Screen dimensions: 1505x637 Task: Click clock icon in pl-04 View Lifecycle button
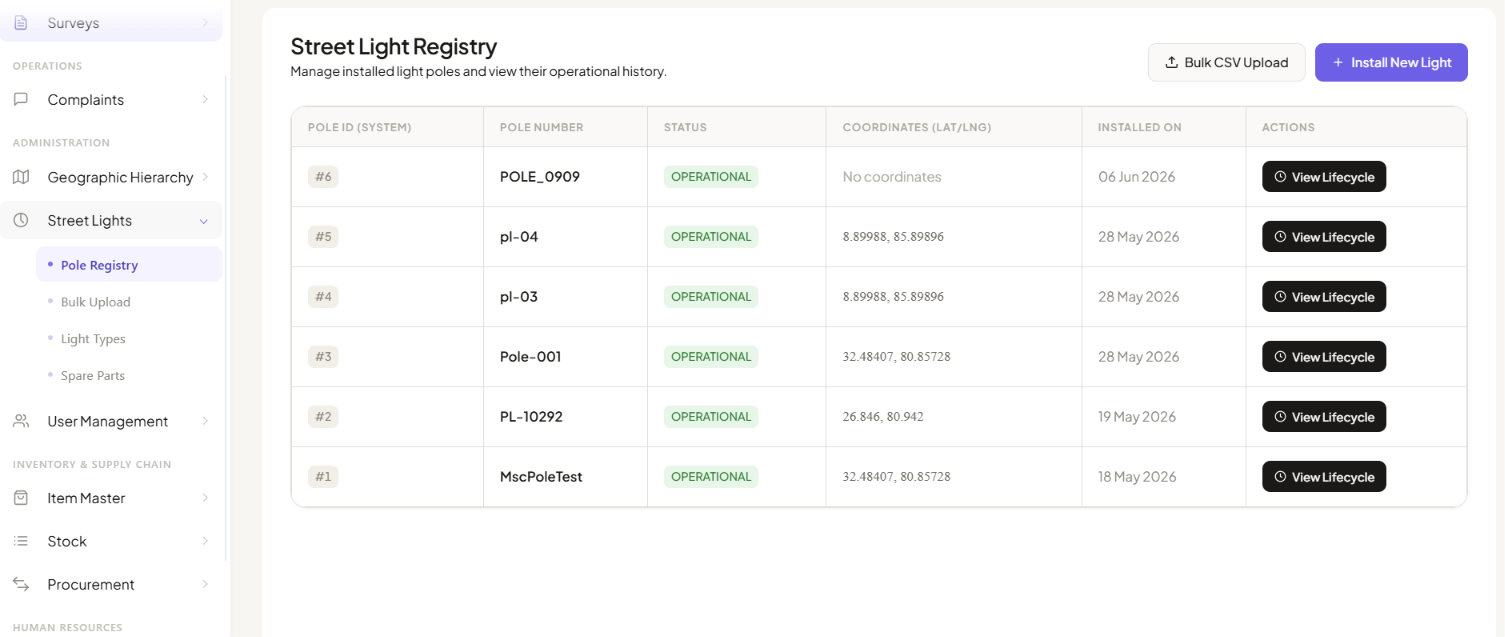pyautogui.click(x=1280, y=237)
